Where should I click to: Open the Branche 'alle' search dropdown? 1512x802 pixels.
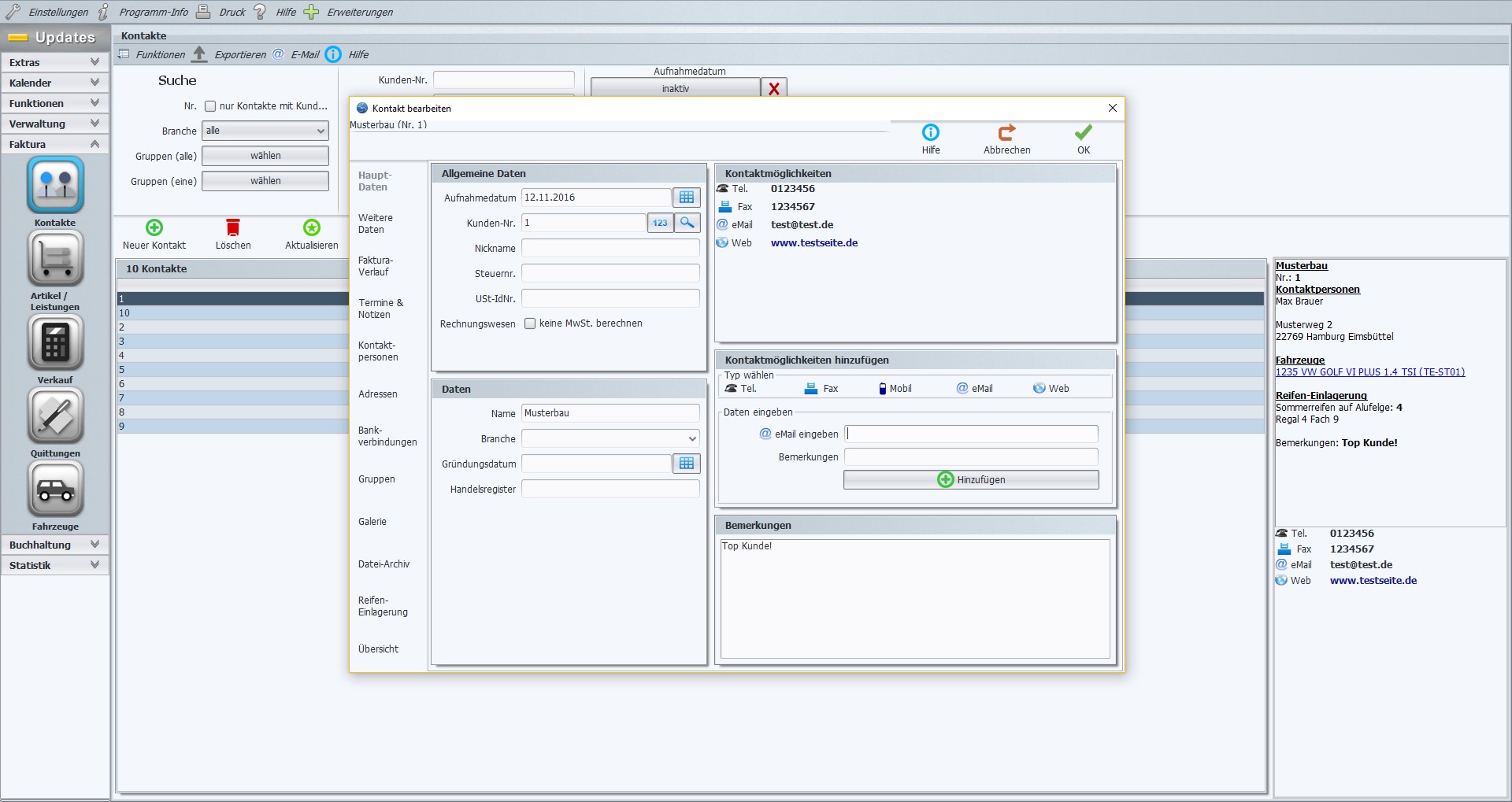click(x=265, y=131)
